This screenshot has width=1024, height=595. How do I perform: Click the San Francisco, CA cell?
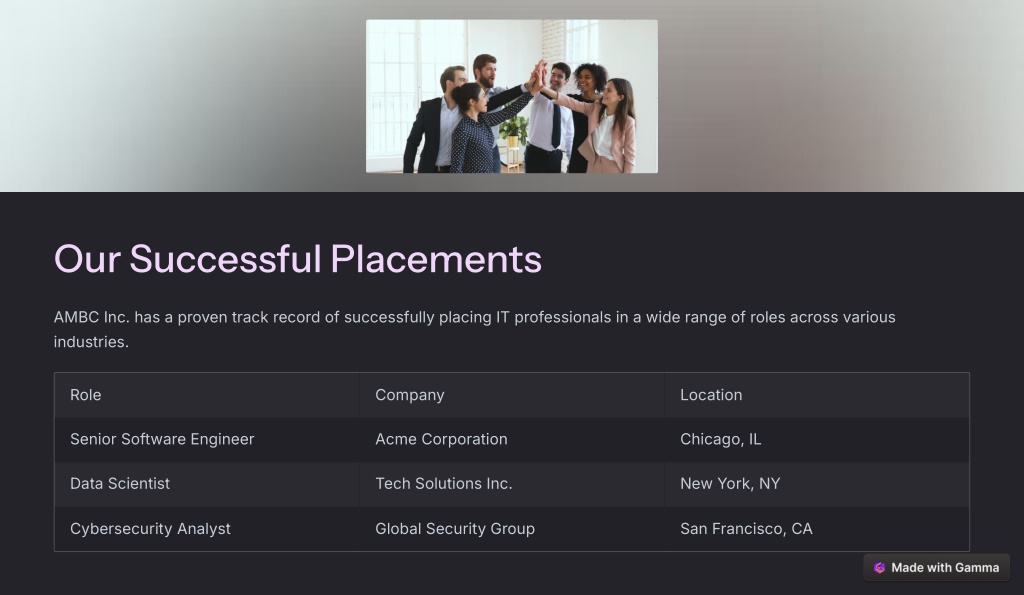coord(816,529)
